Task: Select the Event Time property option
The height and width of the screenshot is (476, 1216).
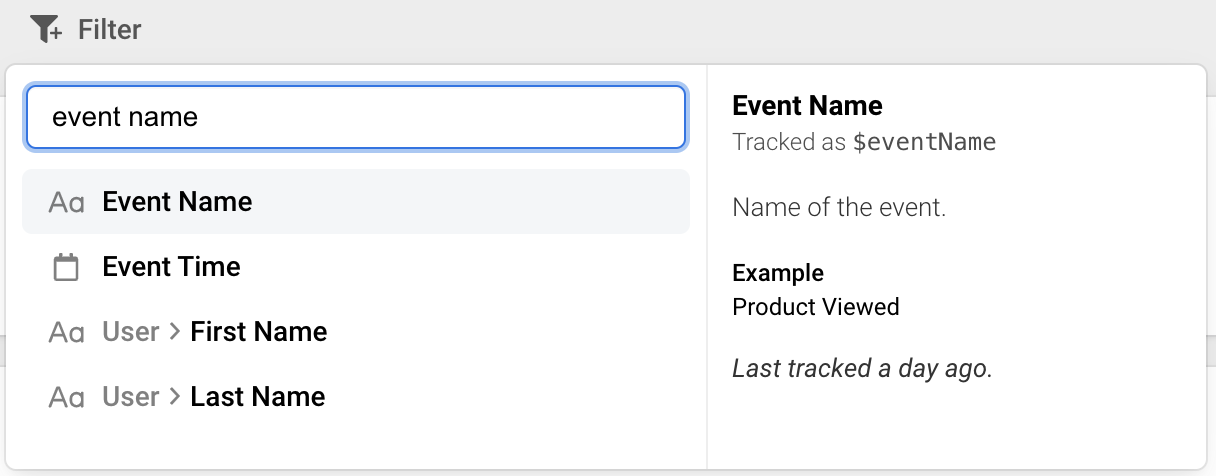Action: (x=356, y=267)
